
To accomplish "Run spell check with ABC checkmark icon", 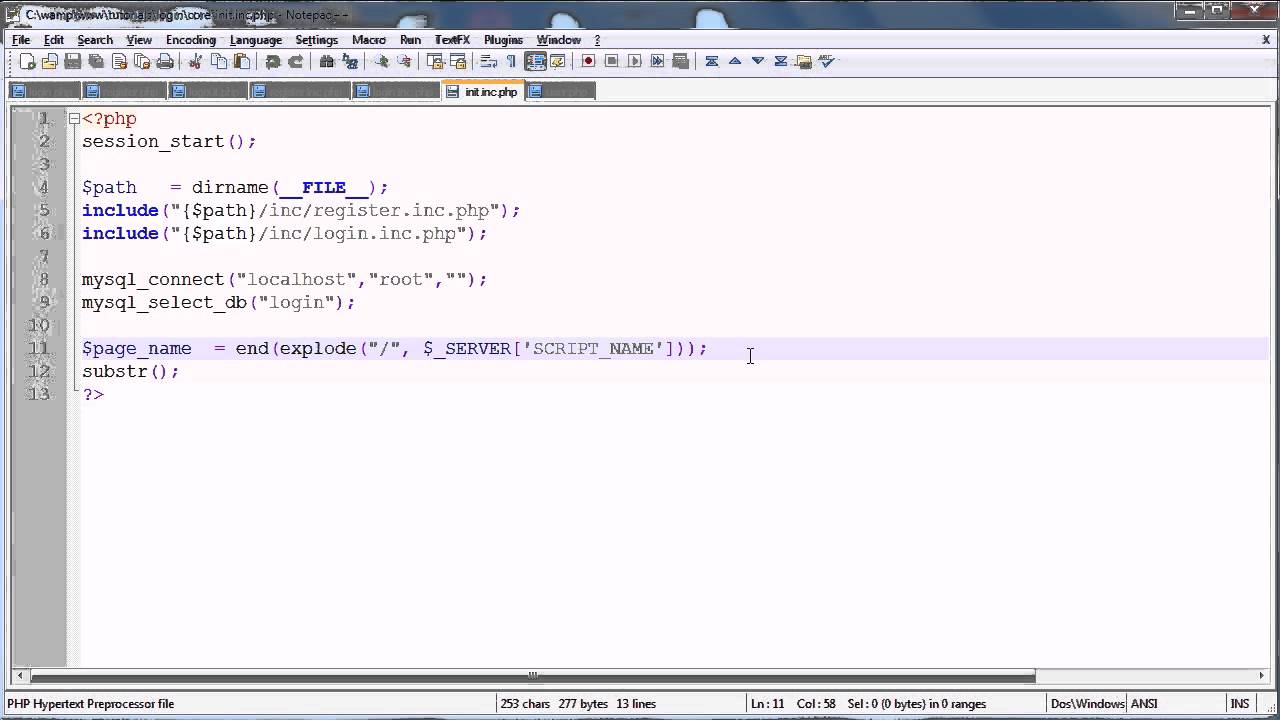I will pyautogui.click(x=827, y=61).
